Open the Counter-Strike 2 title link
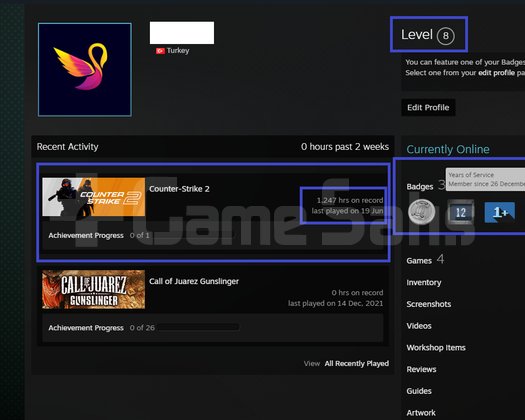525x420 pixels. pos(179,189)
